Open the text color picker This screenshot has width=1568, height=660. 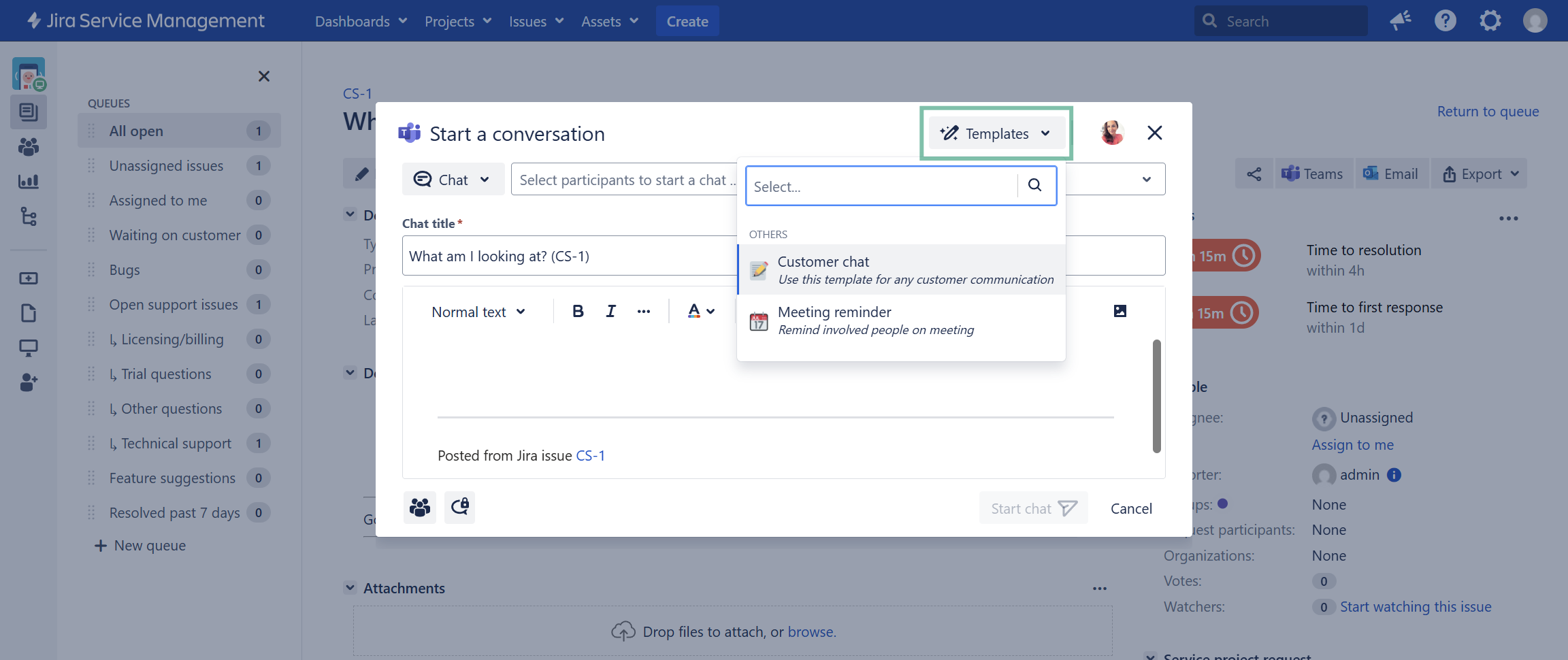(701, 312)
